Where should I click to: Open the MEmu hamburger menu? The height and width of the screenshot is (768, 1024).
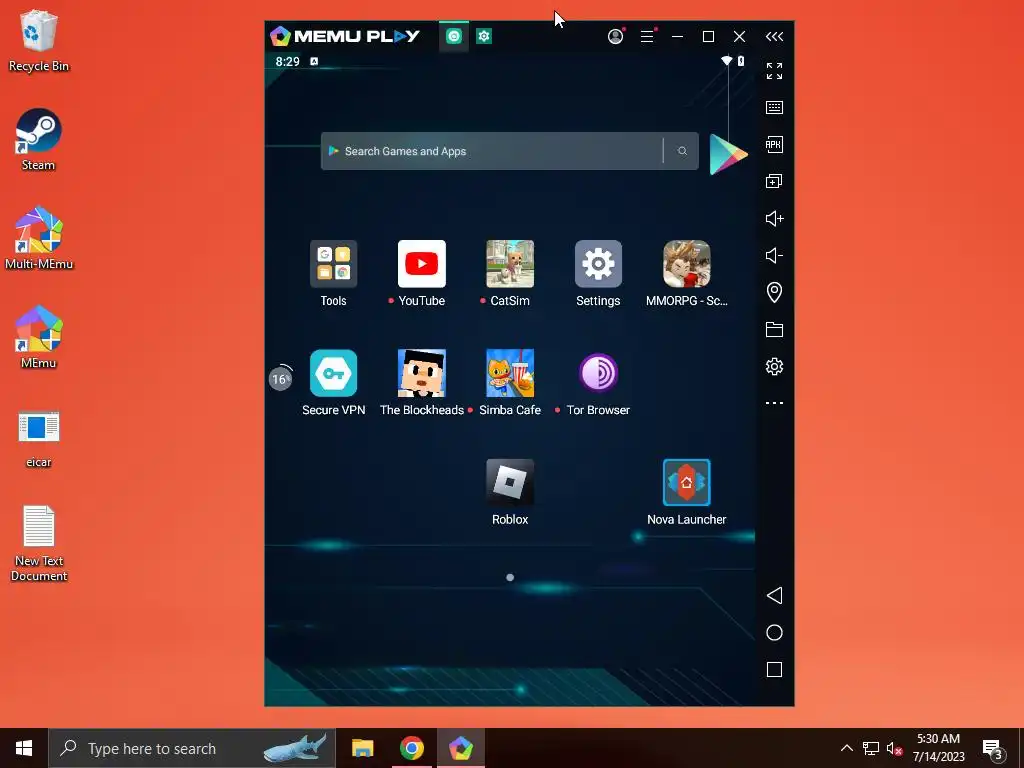coord(647,37)
